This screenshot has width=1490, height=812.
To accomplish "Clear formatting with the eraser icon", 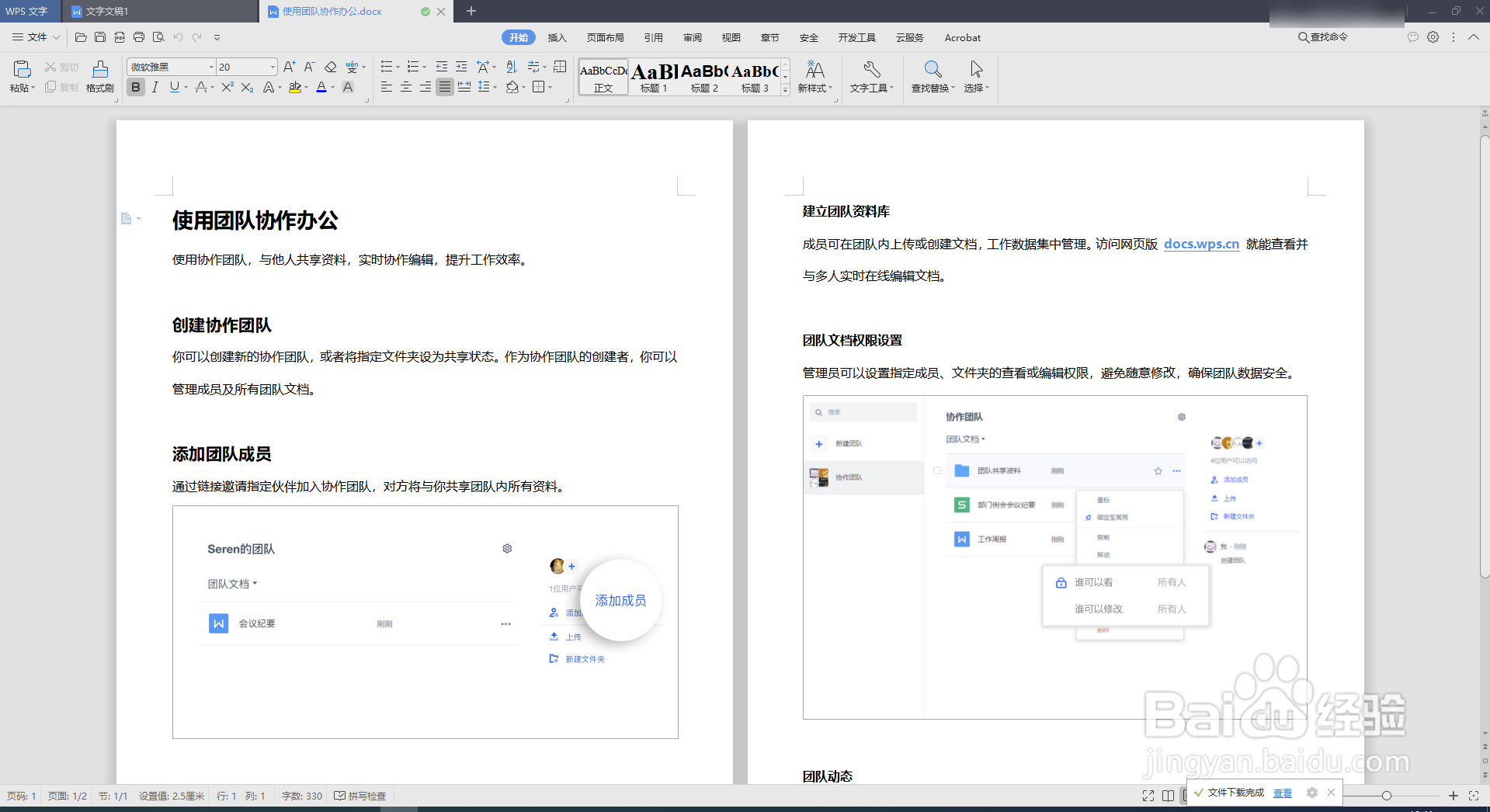I will coord(331,67).
